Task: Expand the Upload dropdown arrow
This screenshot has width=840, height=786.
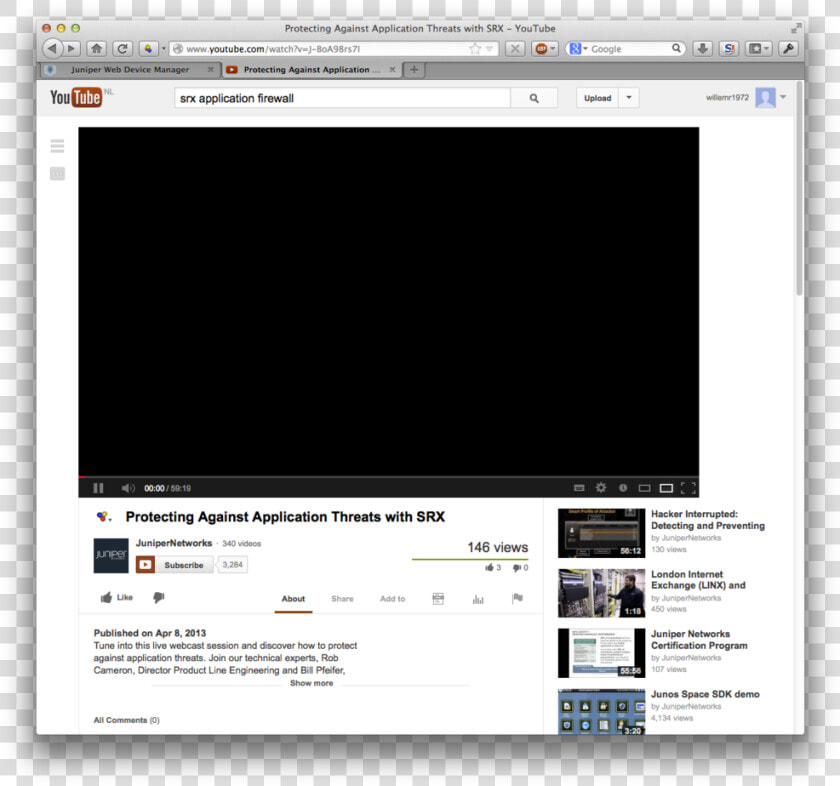Action: [x=629, y=98]
